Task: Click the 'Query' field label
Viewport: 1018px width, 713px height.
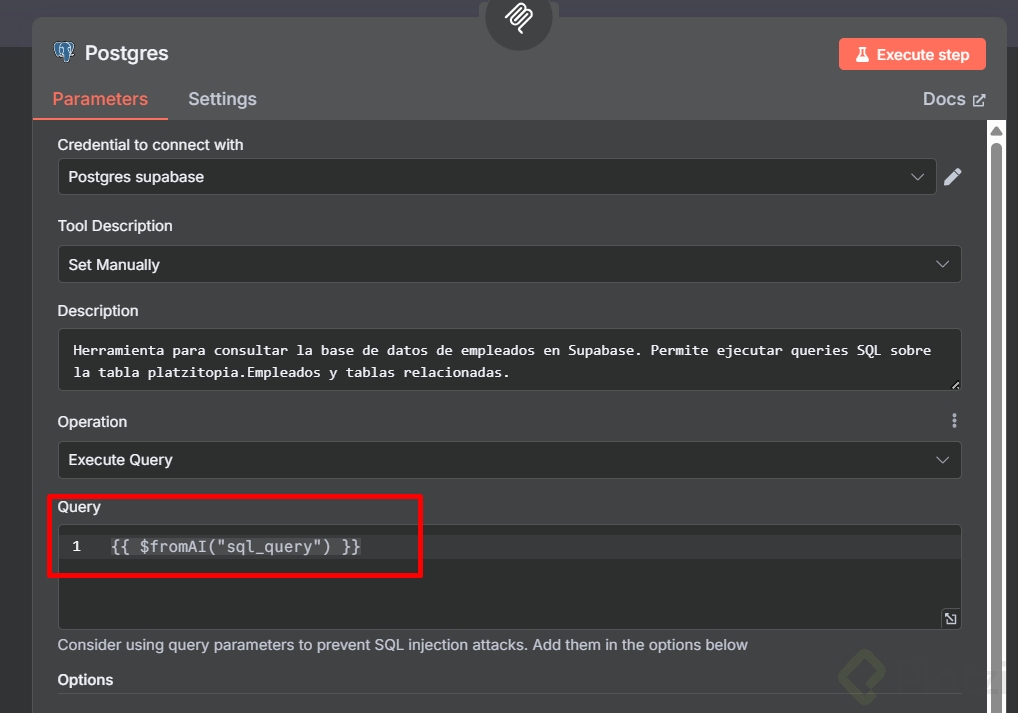Action: click(79, 507)
